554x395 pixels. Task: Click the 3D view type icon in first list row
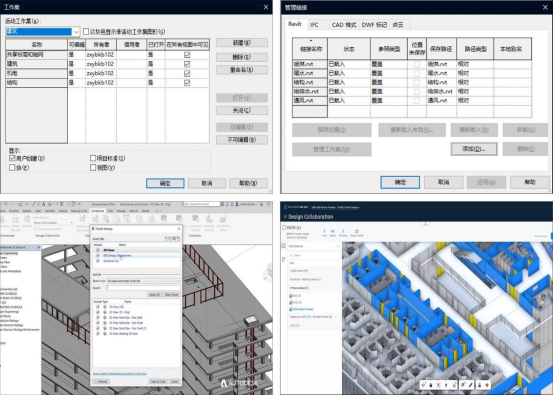click(105, 307)
